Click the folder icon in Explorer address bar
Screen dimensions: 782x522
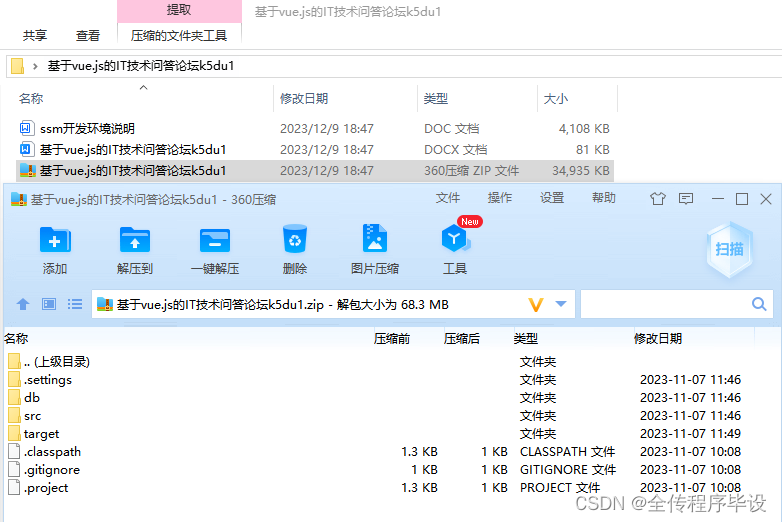(17, 66)
